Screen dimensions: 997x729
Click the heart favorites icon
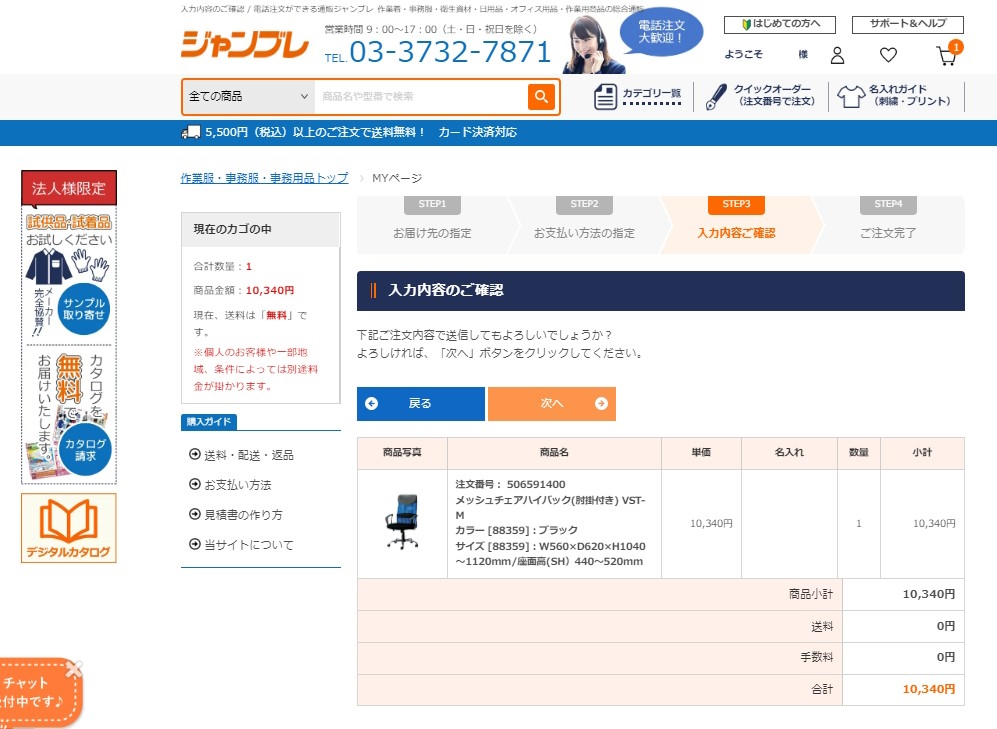pyautogui.click(x=888, y=55)
